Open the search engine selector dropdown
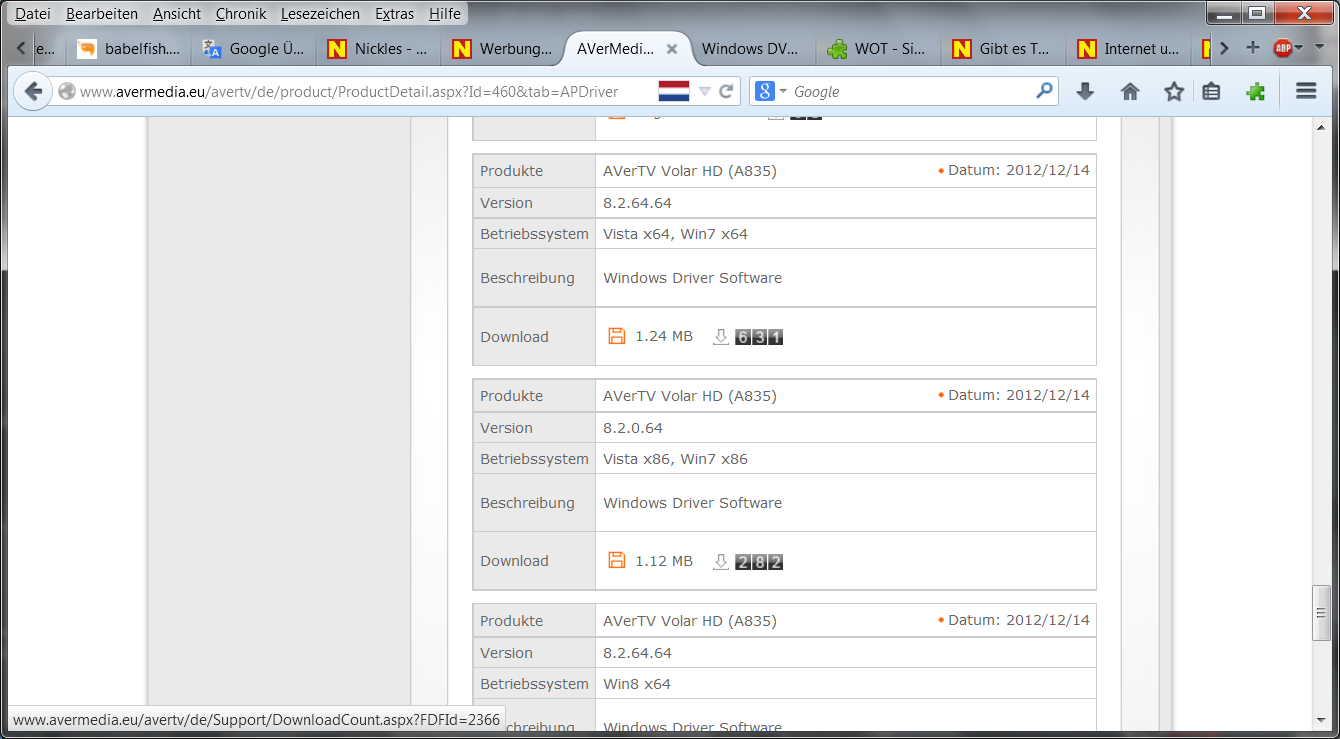This screenshot has height=739, width=1340. coord(783,91)
